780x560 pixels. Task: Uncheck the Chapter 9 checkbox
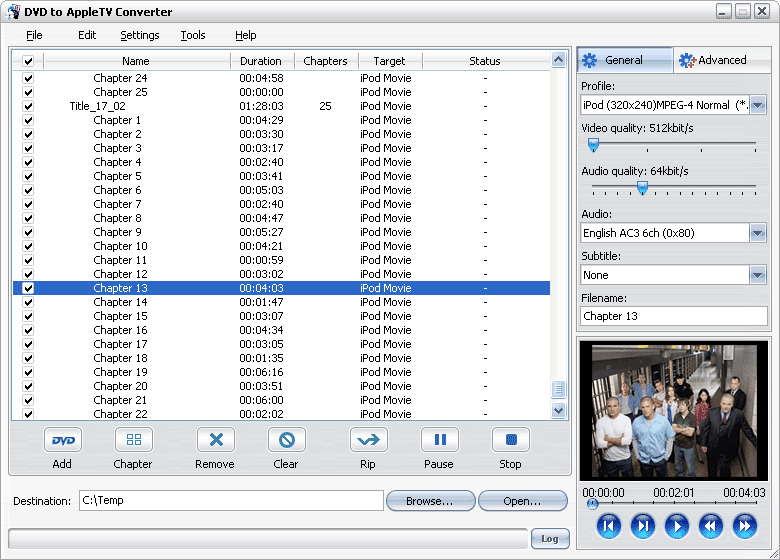[x=28, y=232]
